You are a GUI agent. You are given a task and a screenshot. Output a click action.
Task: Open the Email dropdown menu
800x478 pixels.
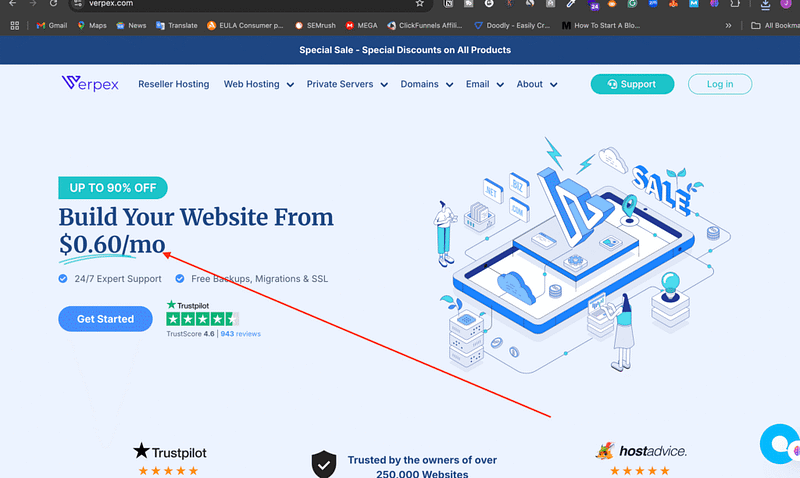[x=485, y=84]
